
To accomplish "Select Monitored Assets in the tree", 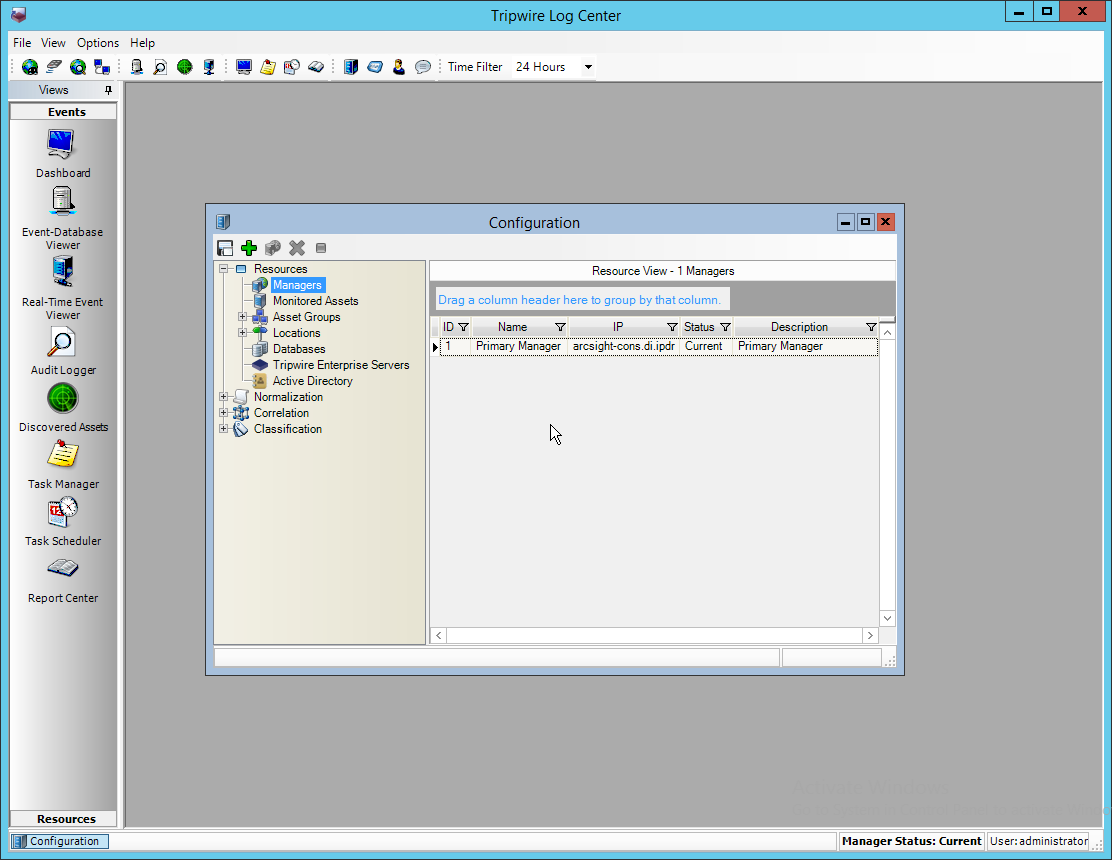I will pyautogui.click(x=316, y=301).
